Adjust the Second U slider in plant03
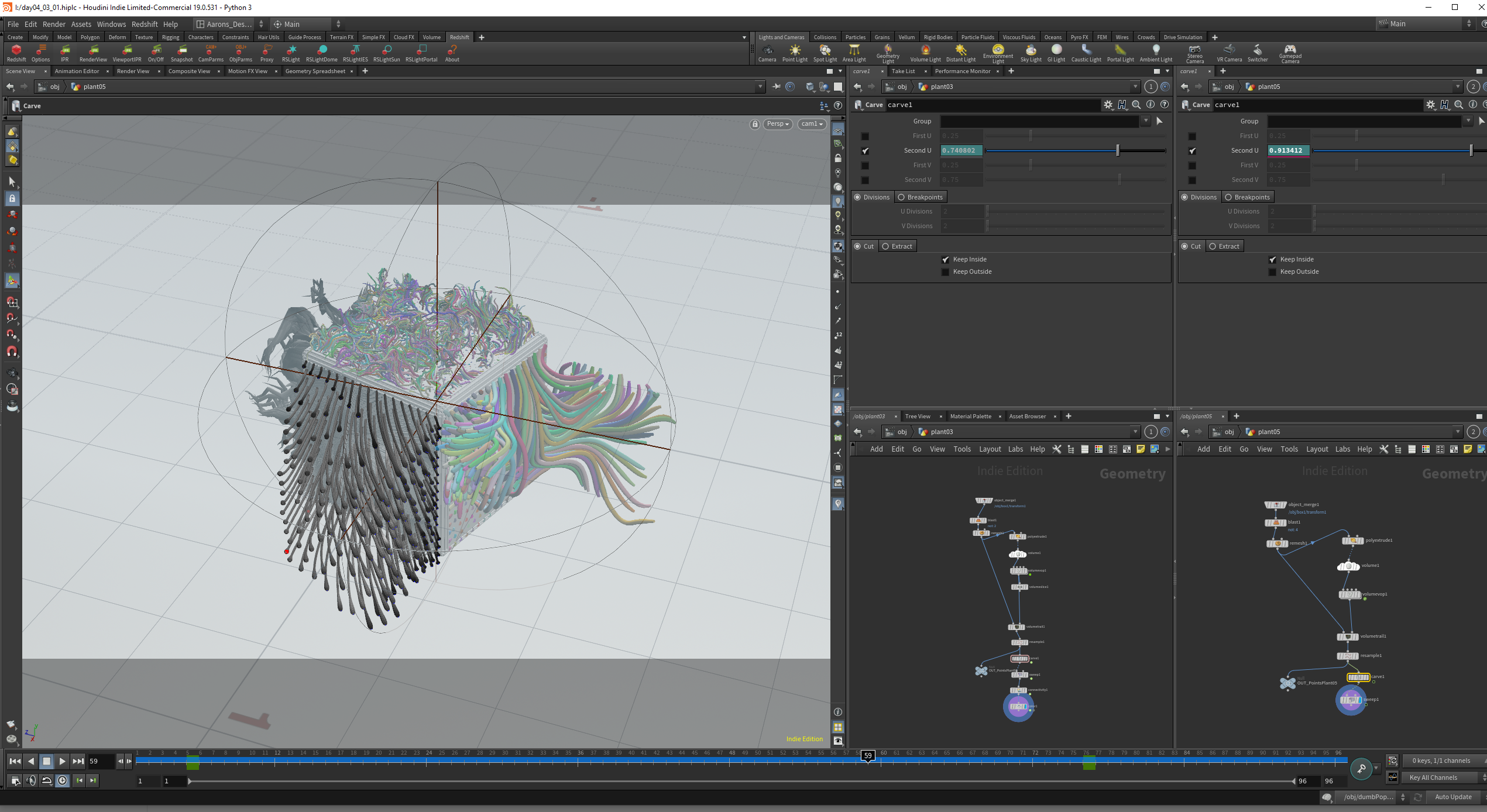1487x812 pixels. pos(1076,151)
